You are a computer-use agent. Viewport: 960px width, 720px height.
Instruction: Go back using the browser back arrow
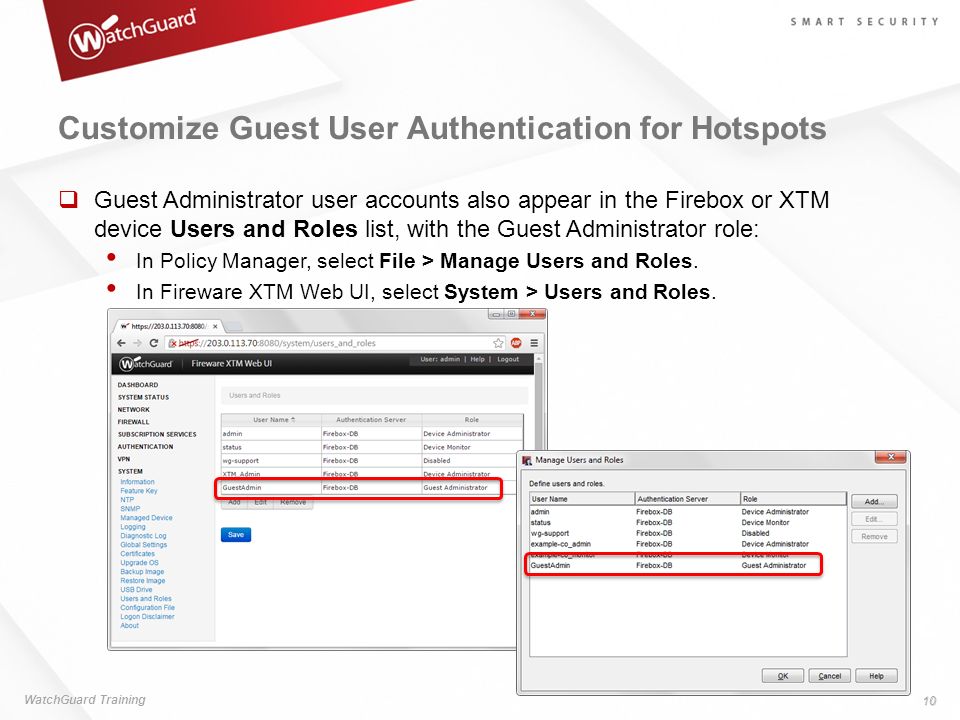click(121, 343)
